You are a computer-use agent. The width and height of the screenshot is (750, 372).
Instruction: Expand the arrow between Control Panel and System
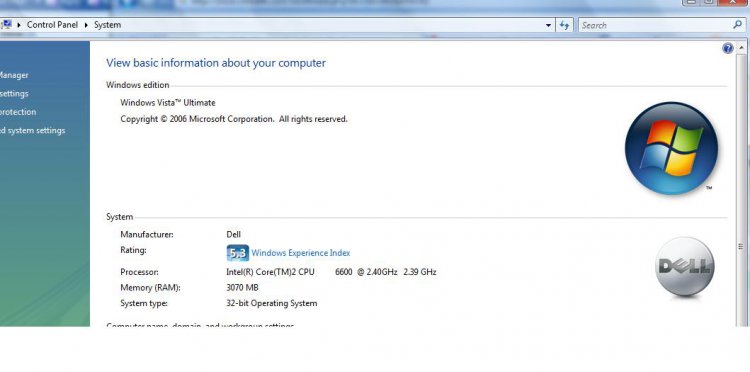[x=86, y=25]
